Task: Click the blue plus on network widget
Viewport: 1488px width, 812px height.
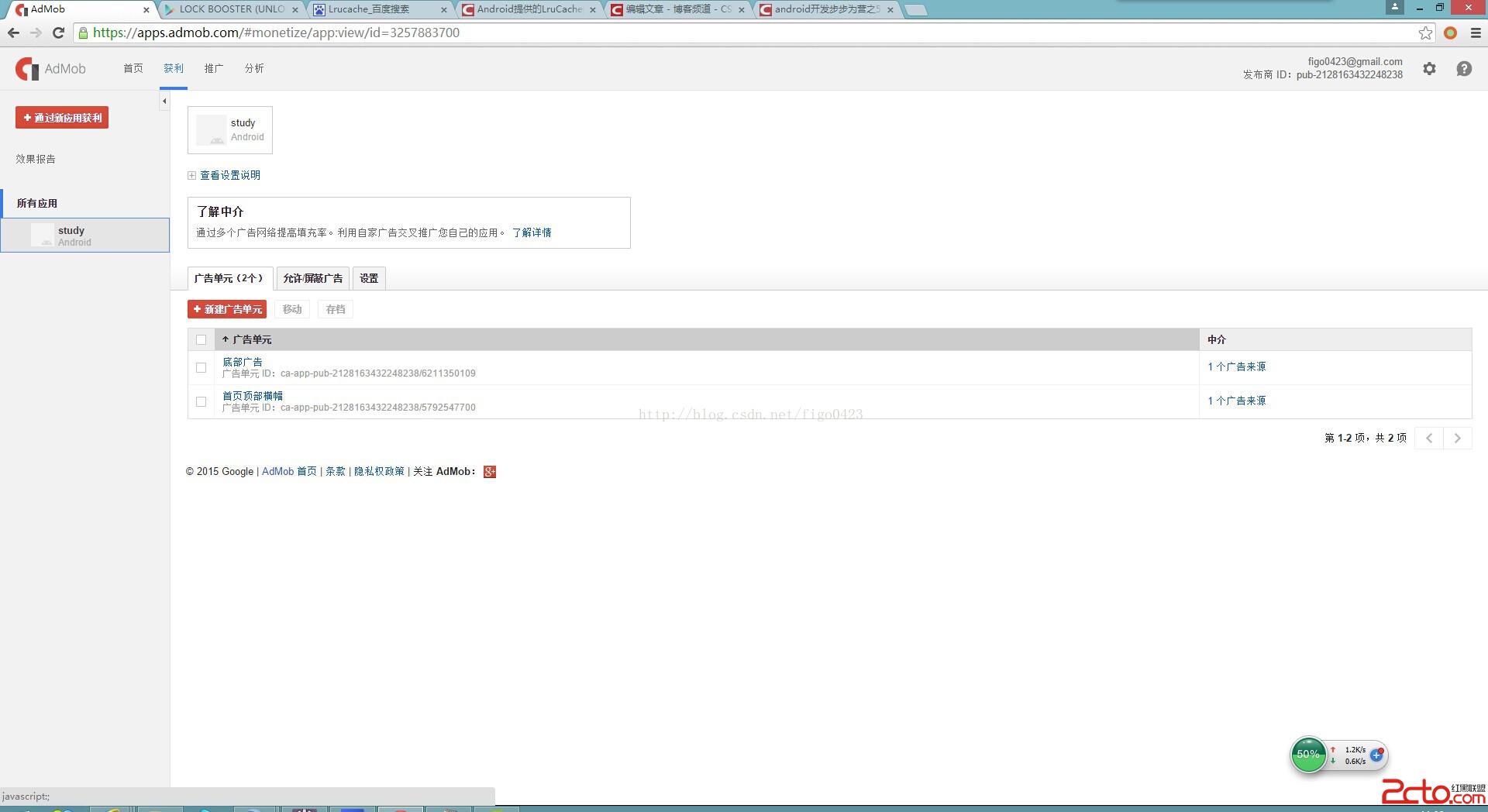Action: point(1376,755)
